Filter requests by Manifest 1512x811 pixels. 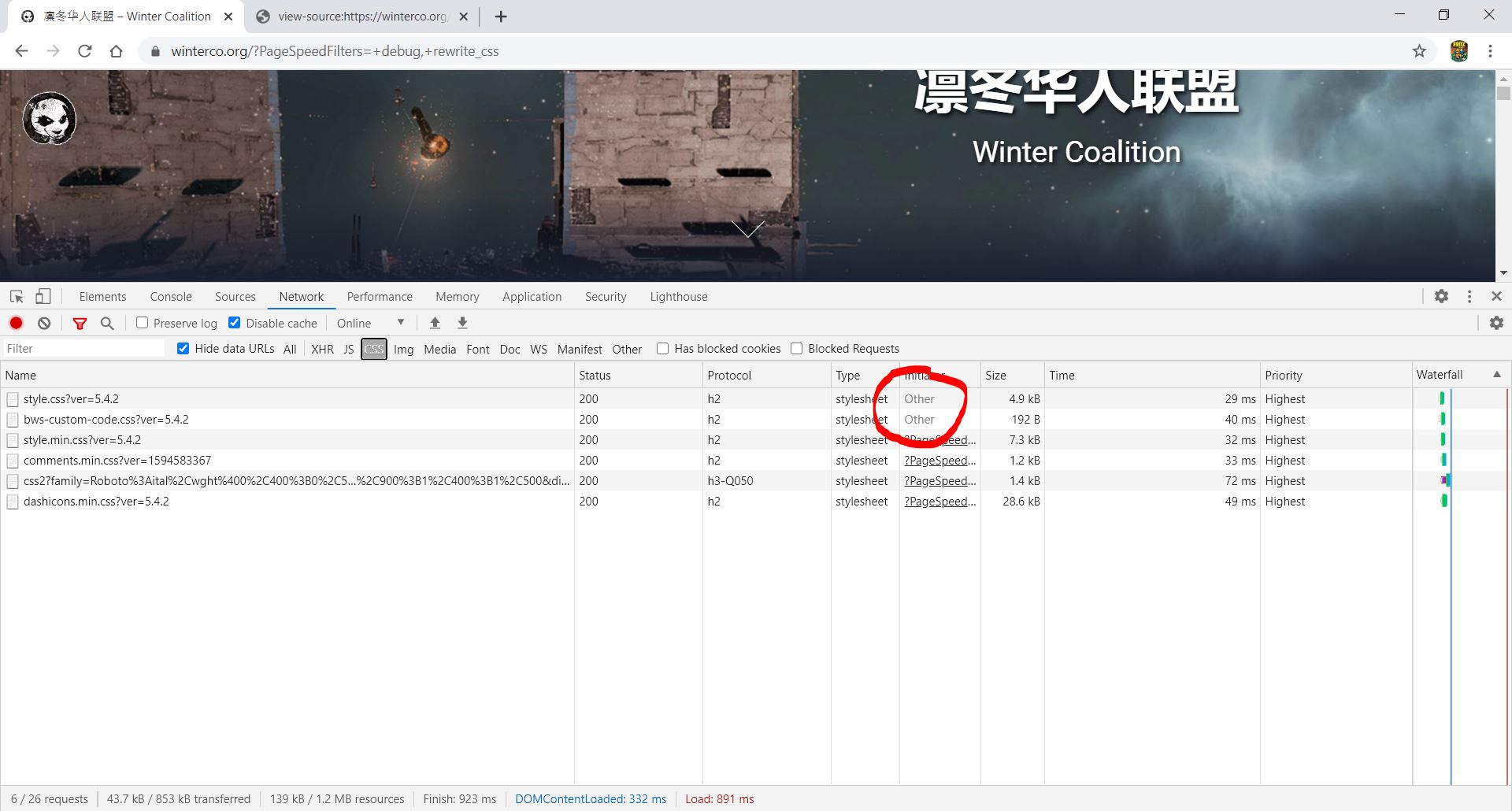580,349
